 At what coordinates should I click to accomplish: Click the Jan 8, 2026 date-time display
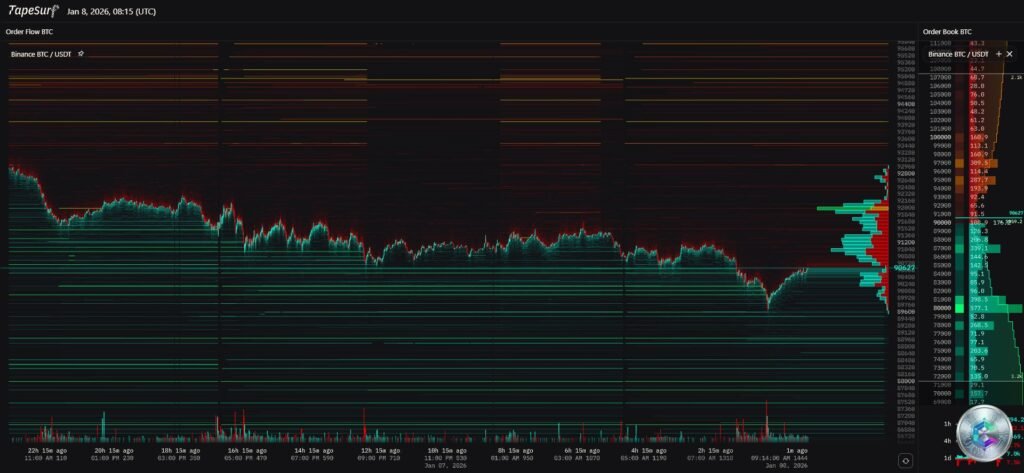pos(111,11)
